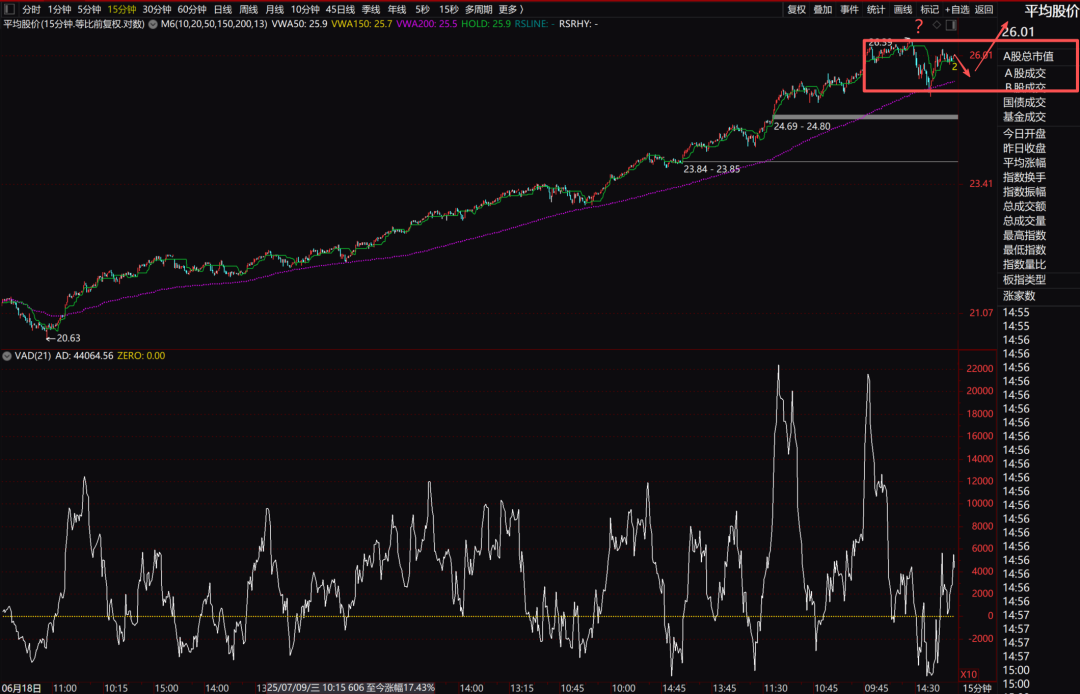The image size is (1080, 694).
Task: Click the 复权 adjustment button
Action: coord(797,9)
